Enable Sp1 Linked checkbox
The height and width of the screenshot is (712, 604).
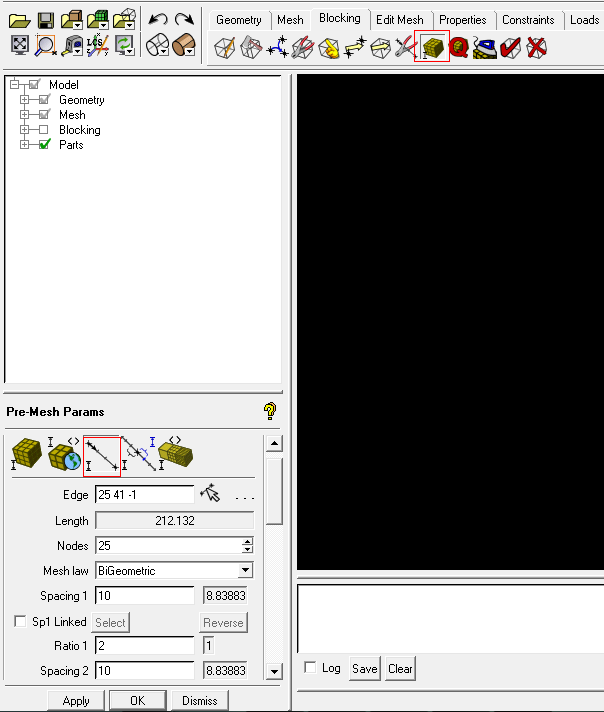coord(20,621)
